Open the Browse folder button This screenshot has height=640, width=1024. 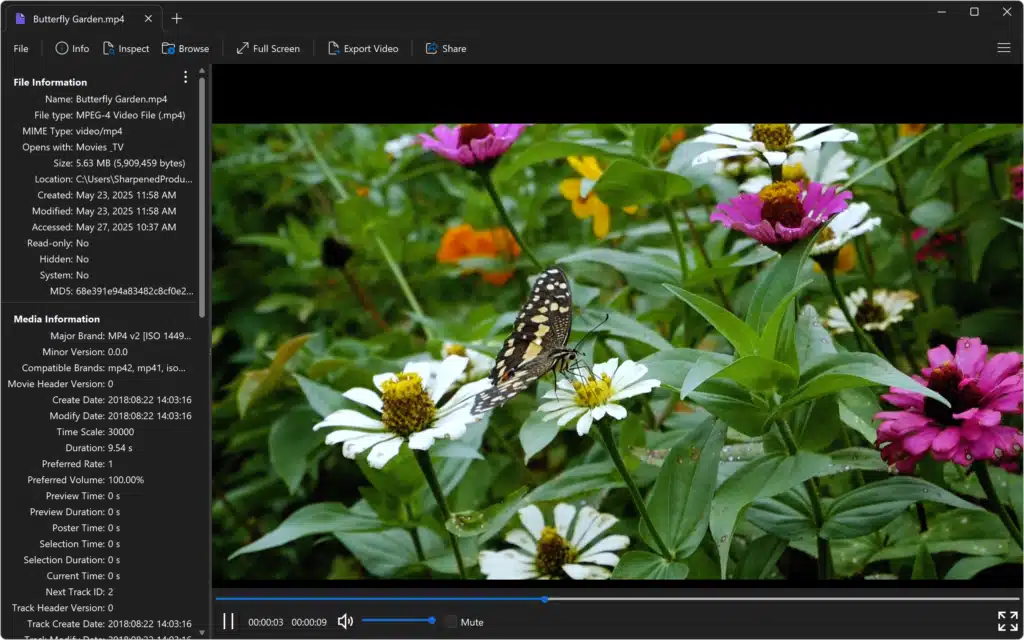[185, 48]
